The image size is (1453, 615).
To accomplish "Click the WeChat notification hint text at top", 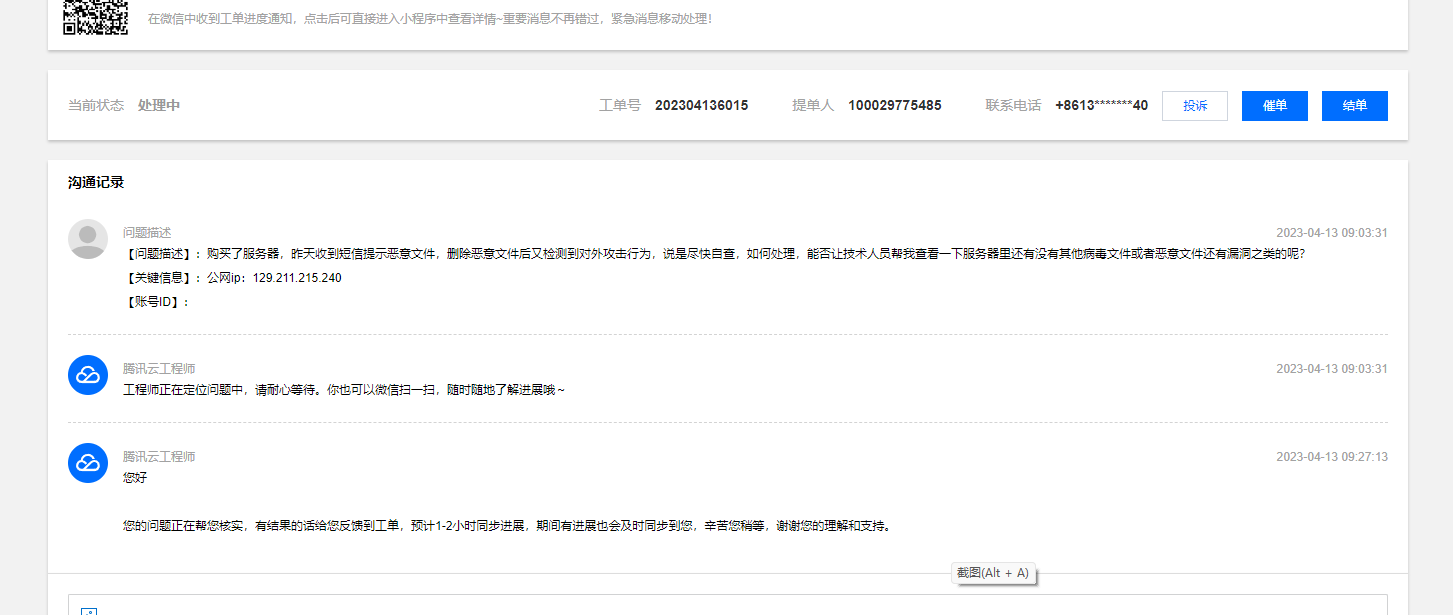I will (430, 19).
